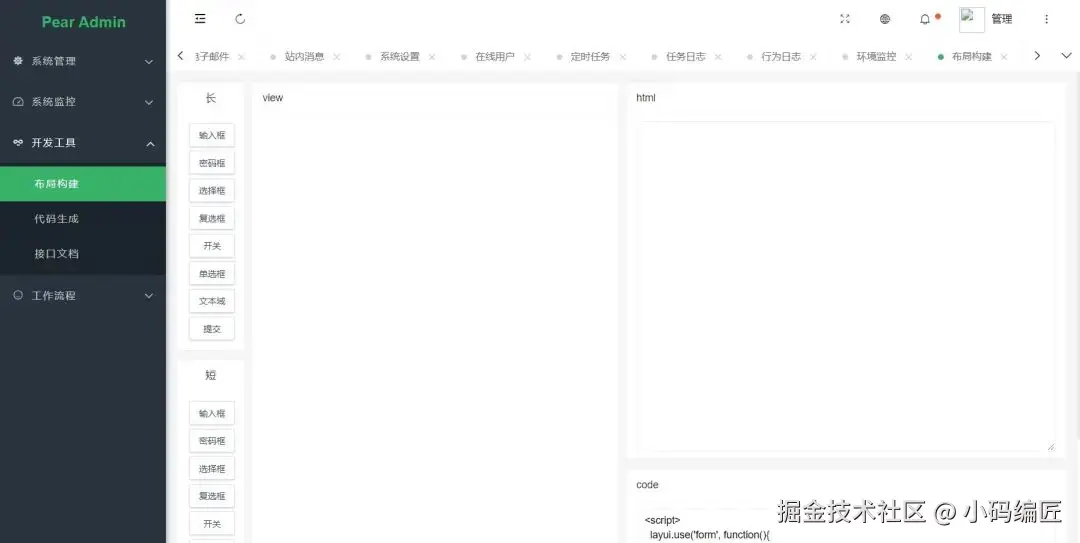Click the circle icon beside 工作流程
Image resolution: width=1080 pixels, height=543 pixels.
[18, 295]
